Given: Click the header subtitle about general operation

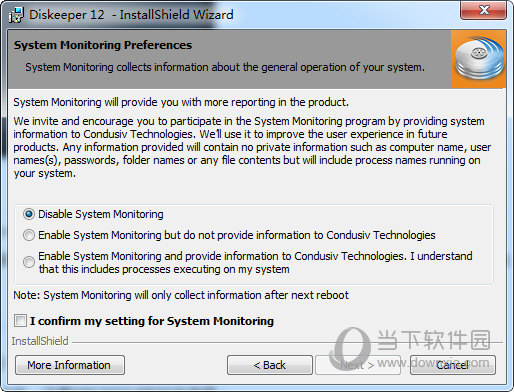Looking at the screenshot, I should pyautogui.click(x=225, y=67).
